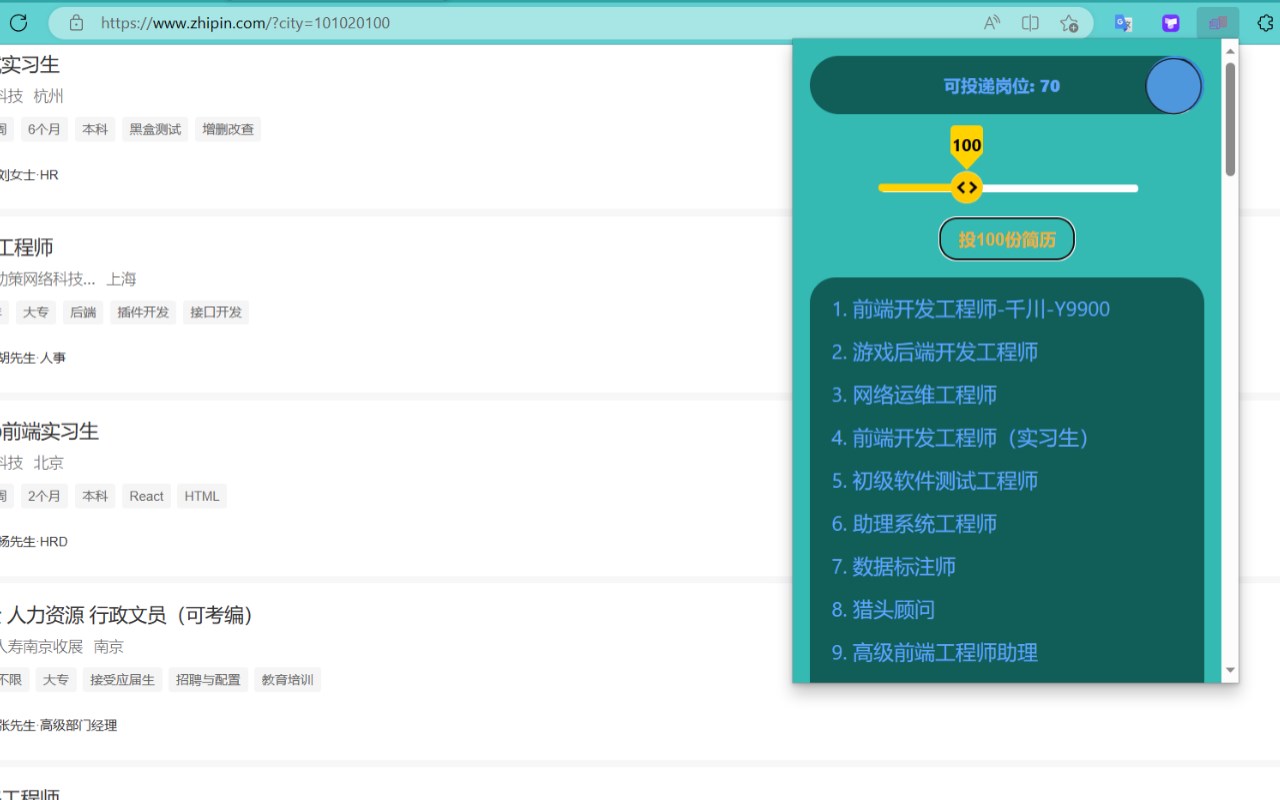This screenshot has height=800, width=1280.
Task: Click the HTML tag
Action: point(202,496)
